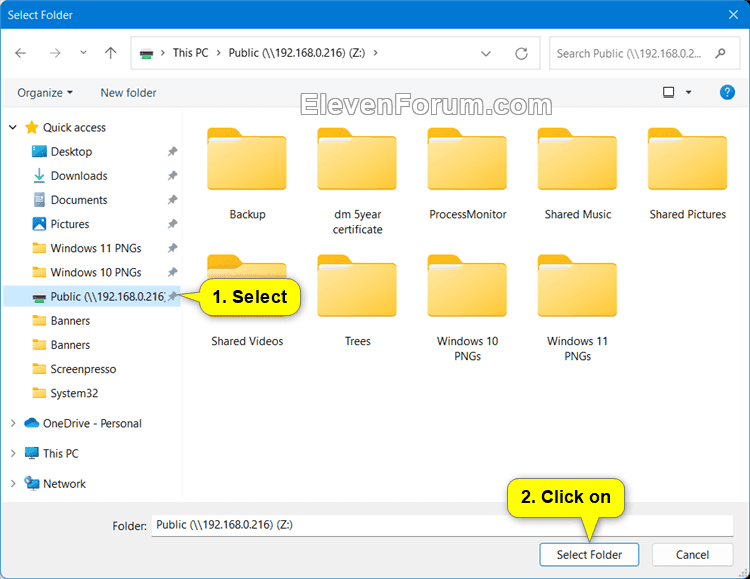Select Network in the navigation pane
Image resolution: width=750 pixels, height=579 pixels.
pos(64,484)
